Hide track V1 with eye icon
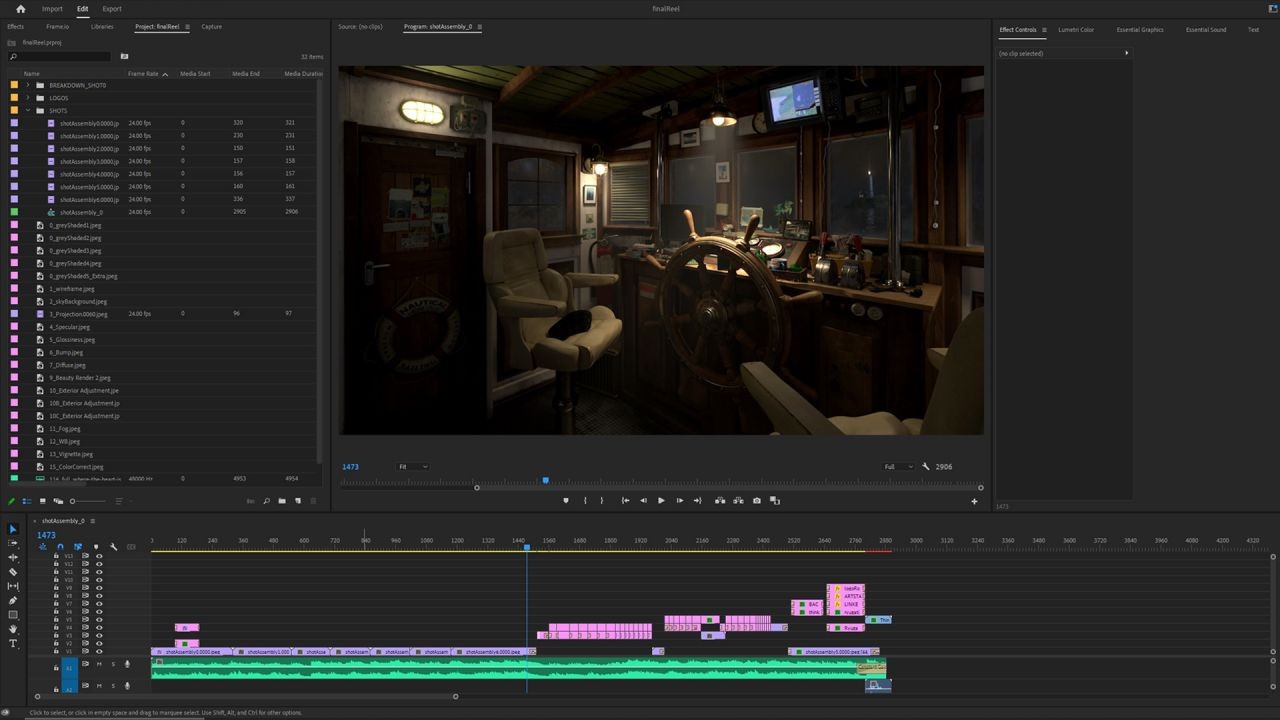 pos(98,651)
